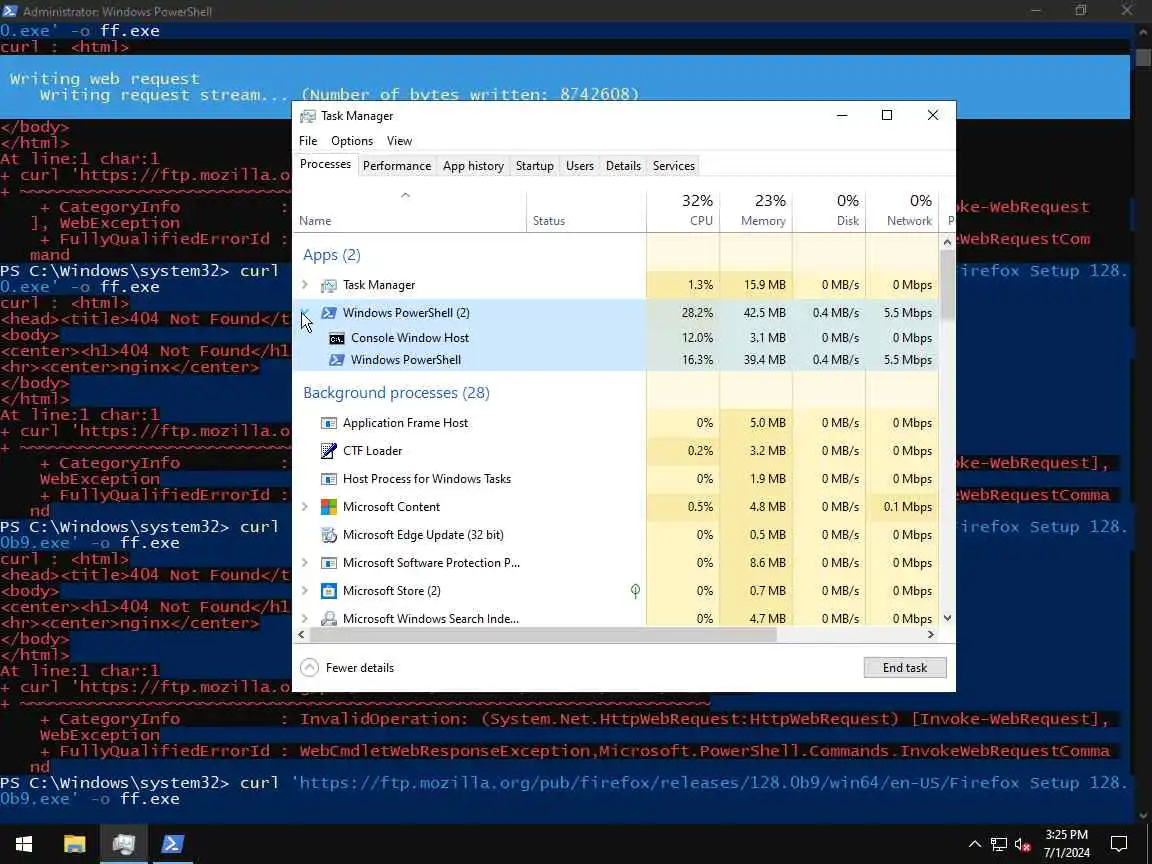Show hidden system tray icons
Image resolution: width=1152 pixels, height=864 pixels.
point(975,844)
